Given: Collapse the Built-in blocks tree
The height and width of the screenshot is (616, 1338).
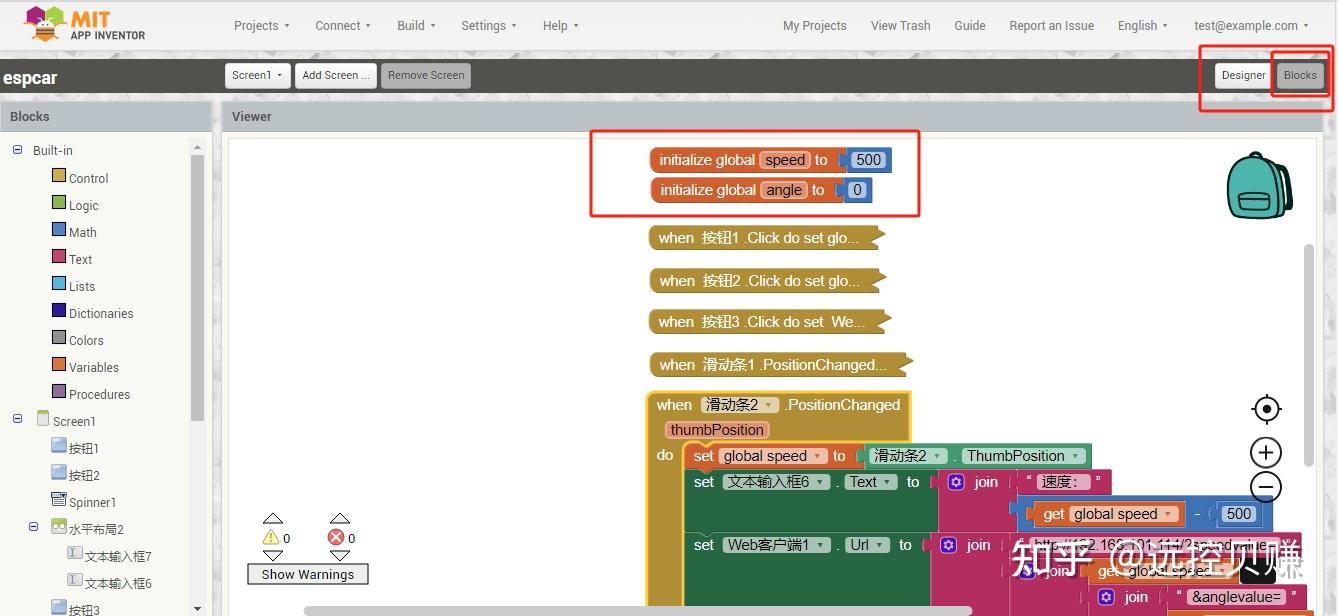Looking at the screenshot, I should (x=15, y=150).
